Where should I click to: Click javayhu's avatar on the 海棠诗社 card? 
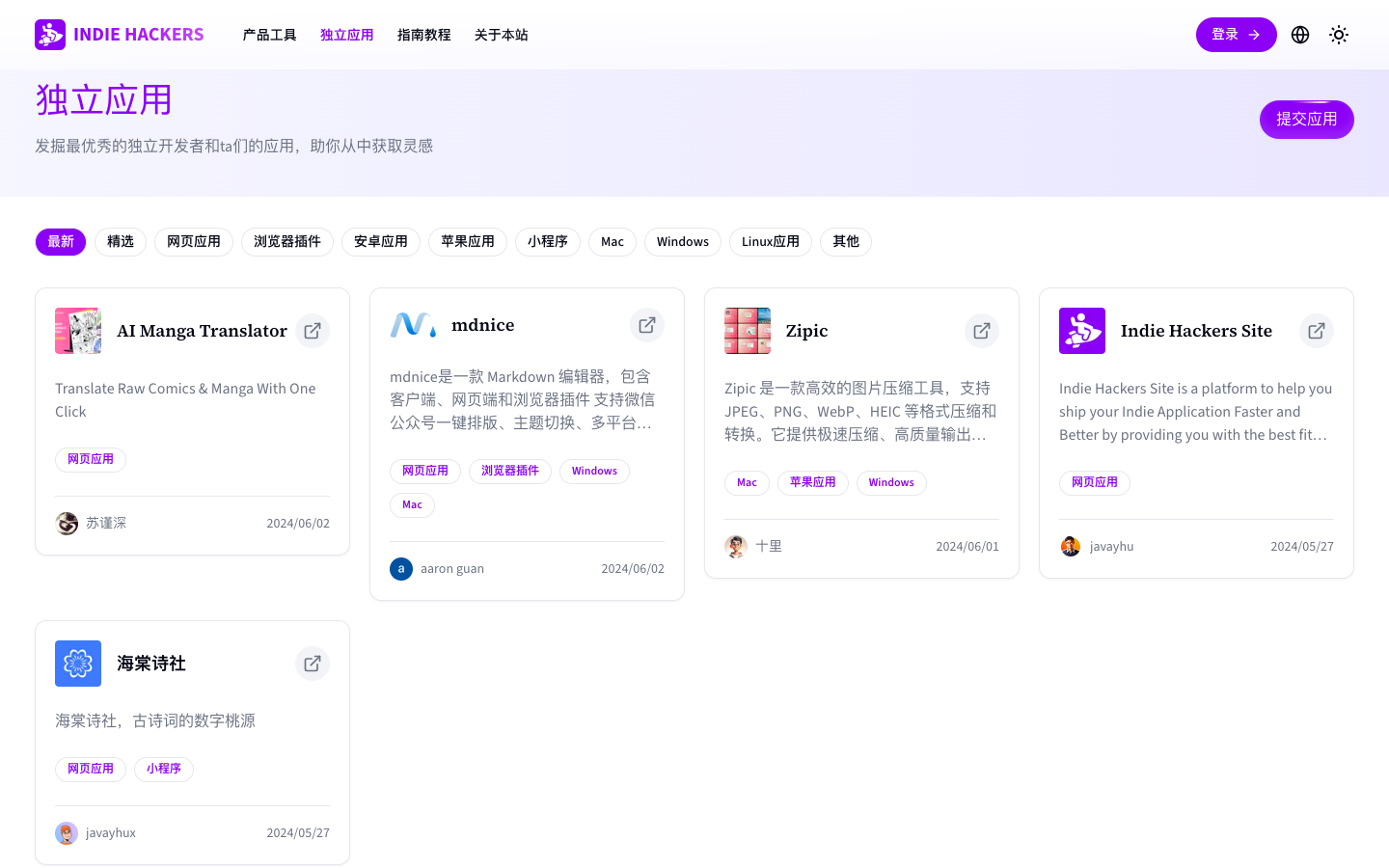point(66,832)
